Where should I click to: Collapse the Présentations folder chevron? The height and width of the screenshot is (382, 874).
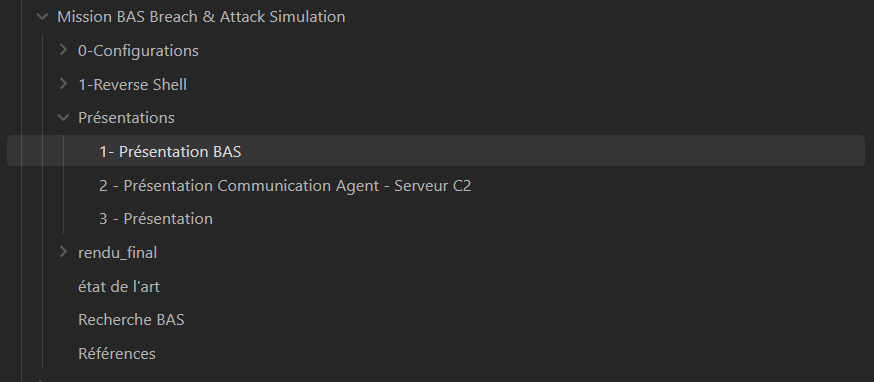(x=63, y=118)
